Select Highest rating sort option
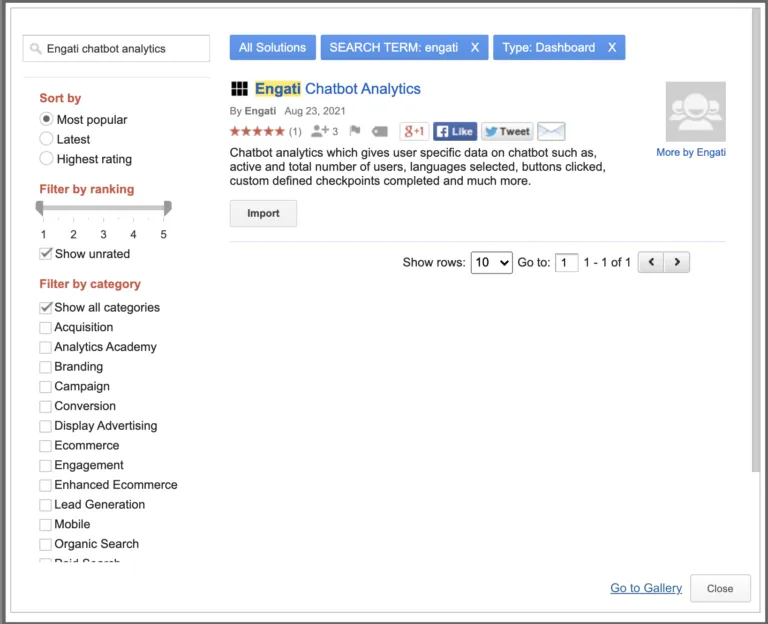The height and width of the screenshot is (624, 768). point(46,158)
